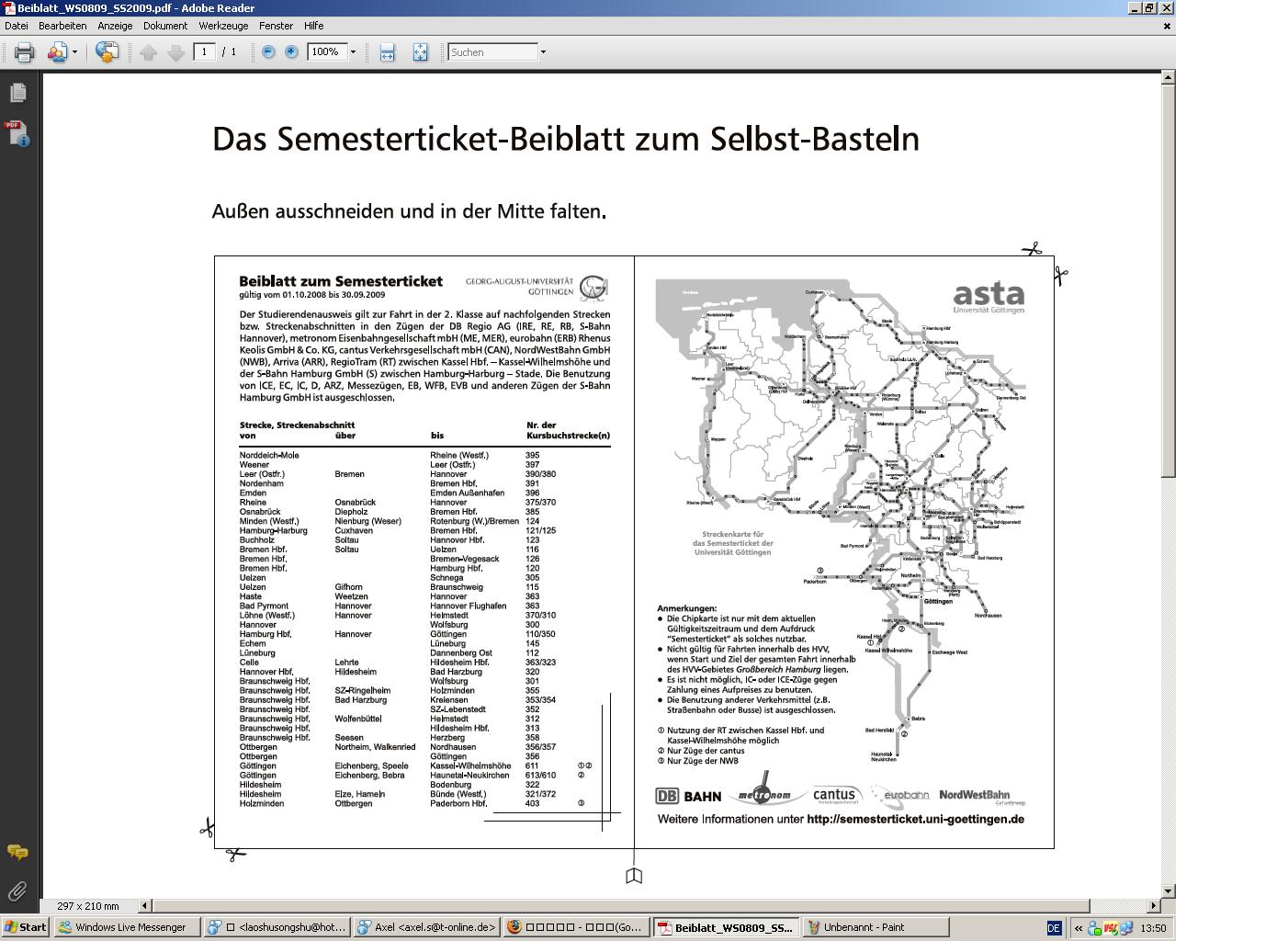Screen dimensions: 1288x941
Task: Expand hidden tray icons chevron
Action: [1078, 927]
